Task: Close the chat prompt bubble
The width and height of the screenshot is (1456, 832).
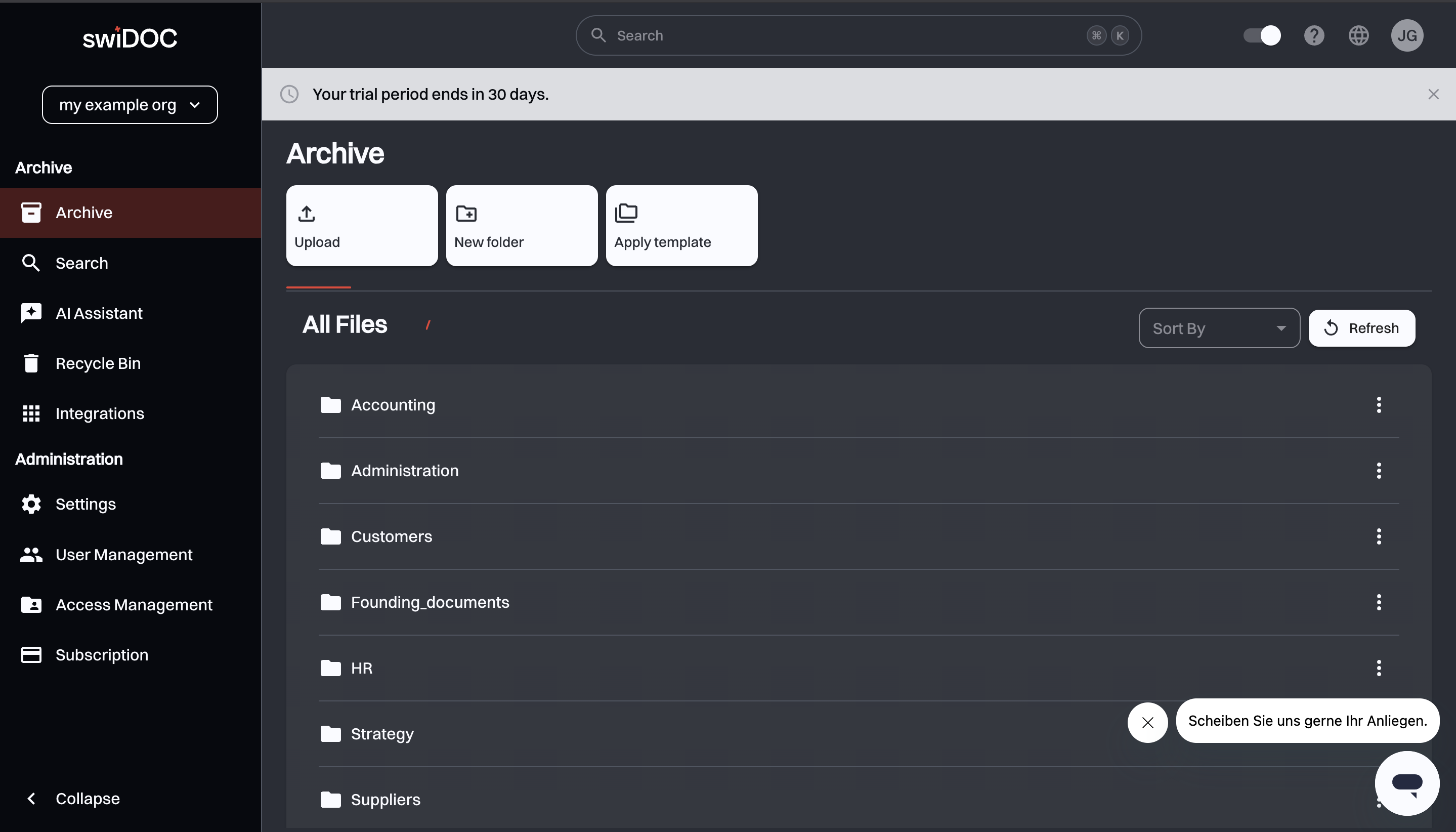Action: point(1147,722)
